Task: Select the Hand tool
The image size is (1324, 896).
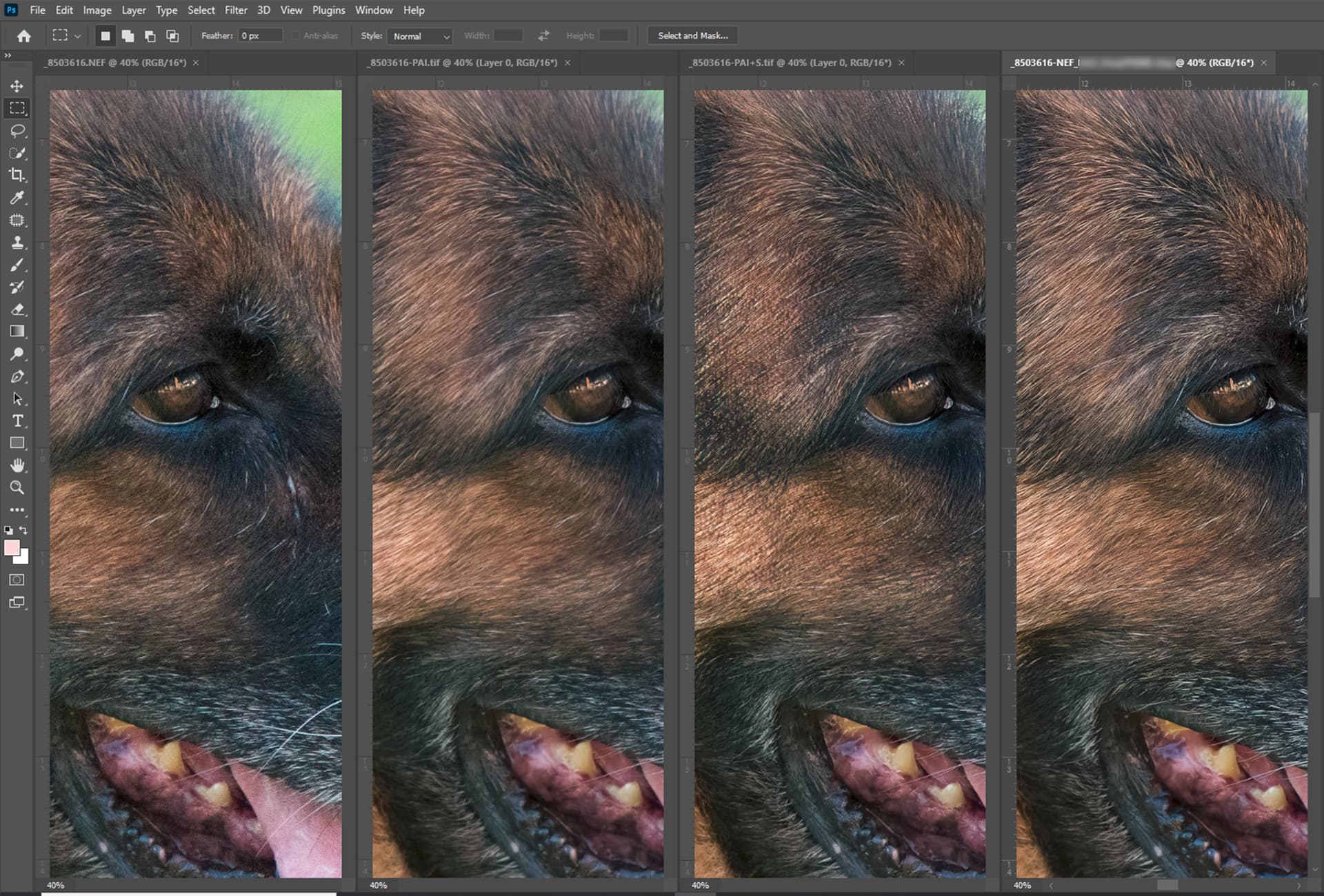Action: click(x=17, y=465)
